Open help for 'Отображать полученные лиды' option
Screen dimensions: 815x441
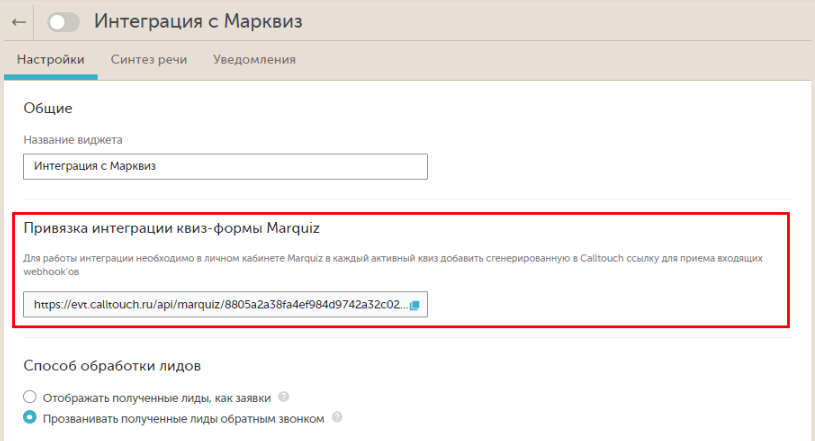284,397
